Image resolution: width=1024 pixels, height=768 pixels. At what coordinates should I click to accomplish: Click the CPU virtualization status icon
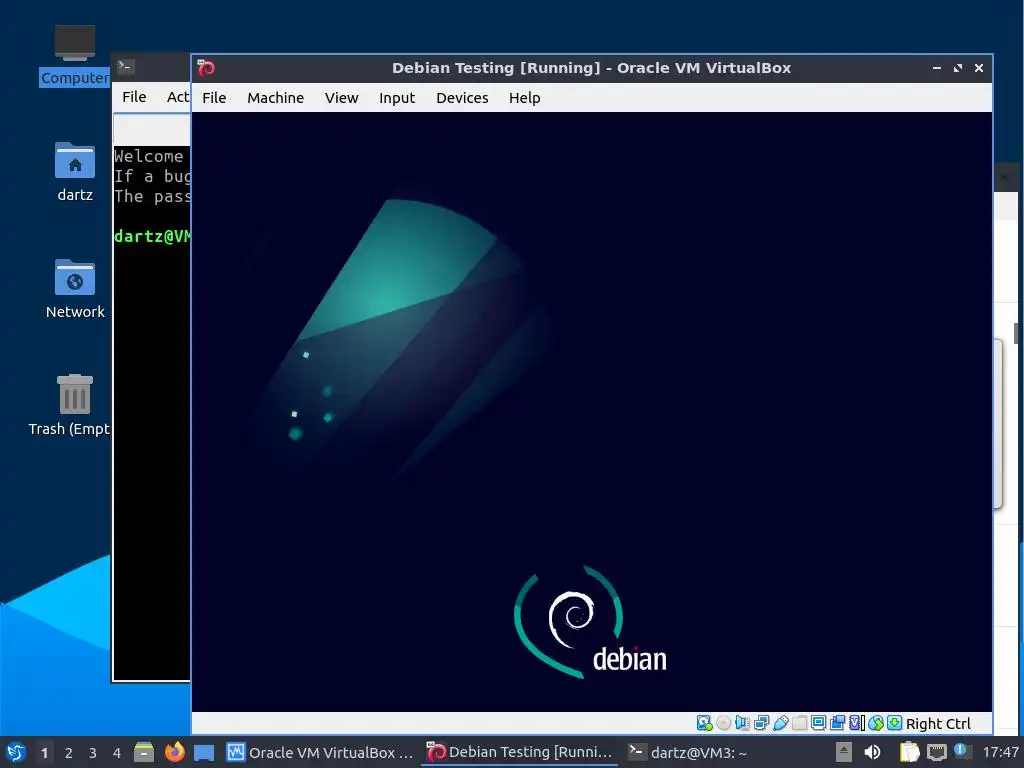856,723
